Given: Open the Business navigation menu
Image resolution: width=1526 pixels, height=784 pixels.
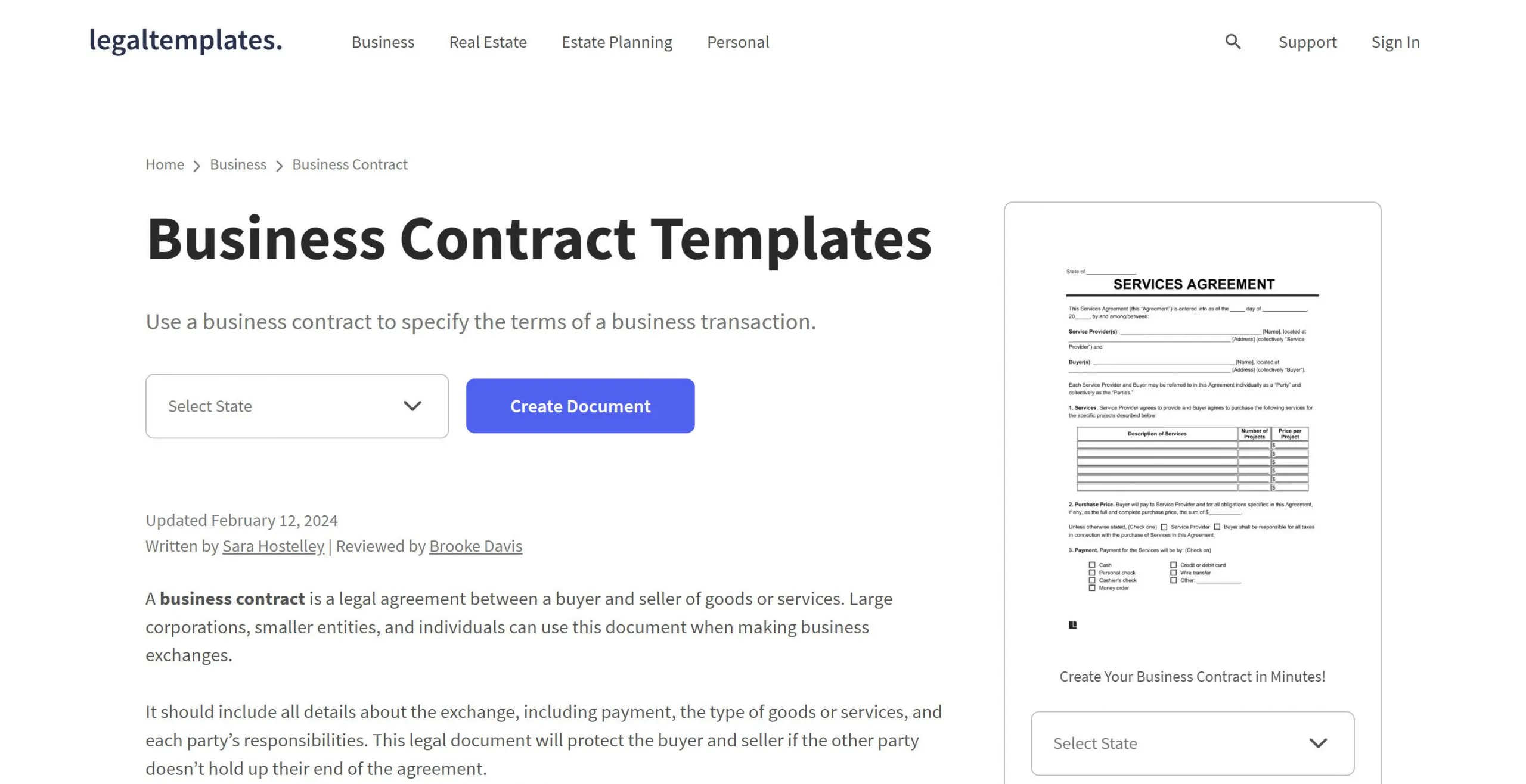Looking at the screenshot, I should [383, 42].
